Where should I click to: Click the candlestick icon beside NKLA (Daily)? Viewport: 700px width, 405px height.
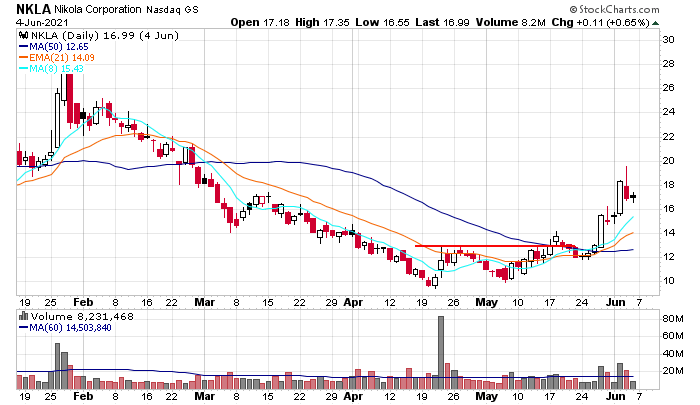pyautogui.click(x=24, y=35)
